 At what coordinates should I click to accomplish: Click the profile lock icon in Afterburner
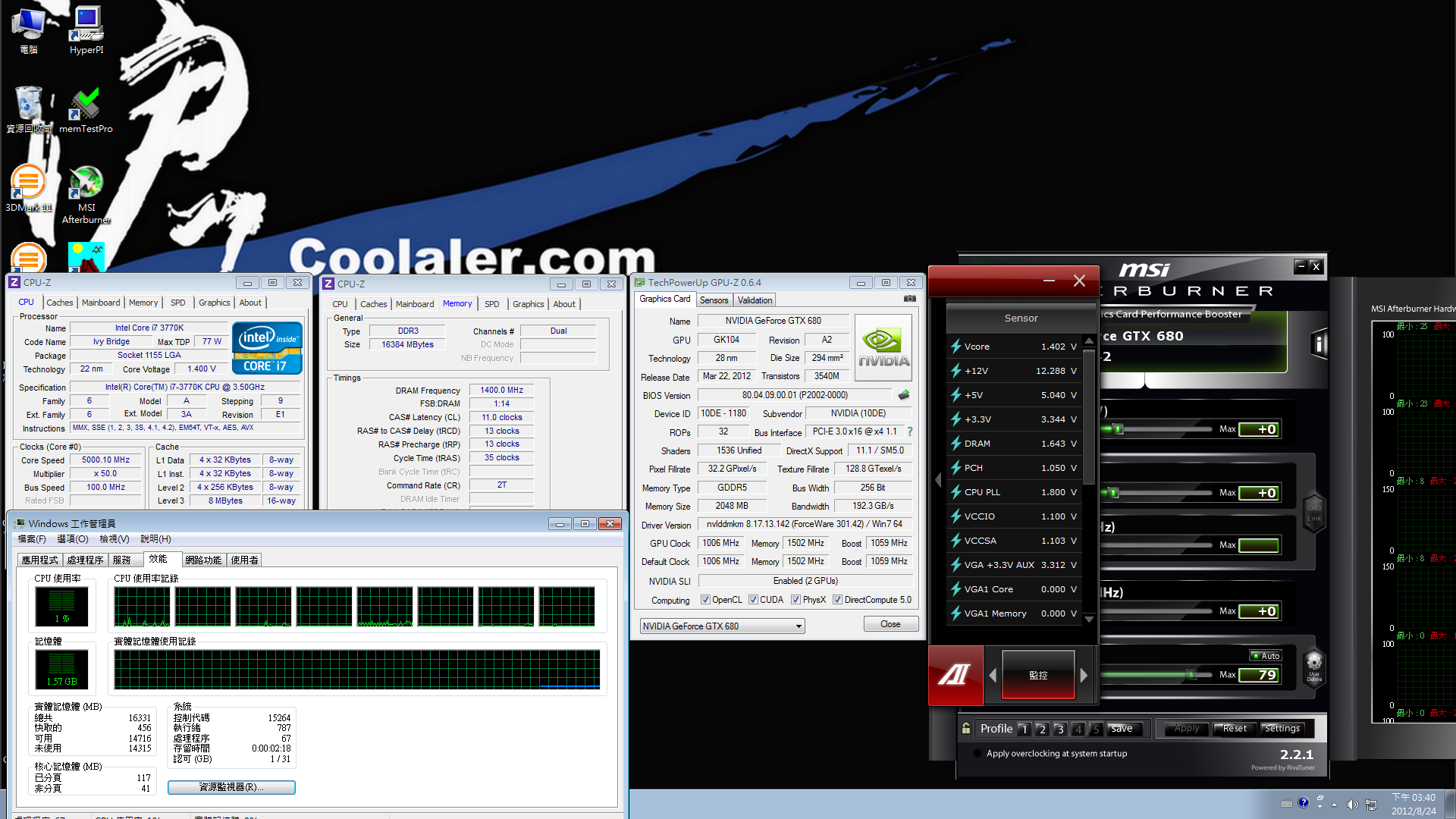pos(966,729)
